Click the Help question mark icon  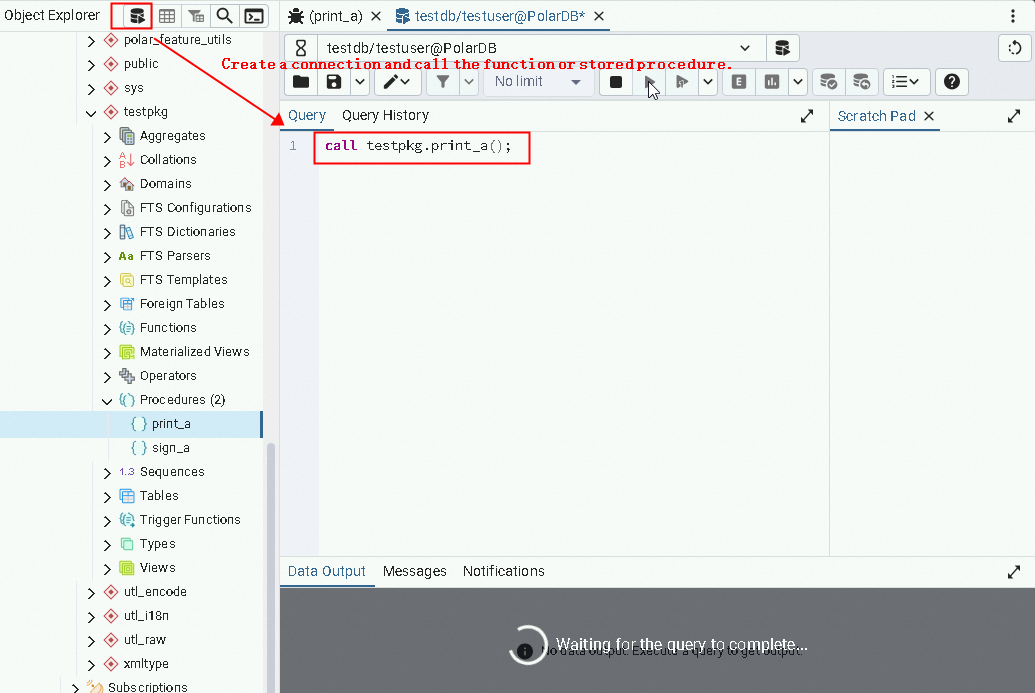pyautogui.click(x=951, y=82)
